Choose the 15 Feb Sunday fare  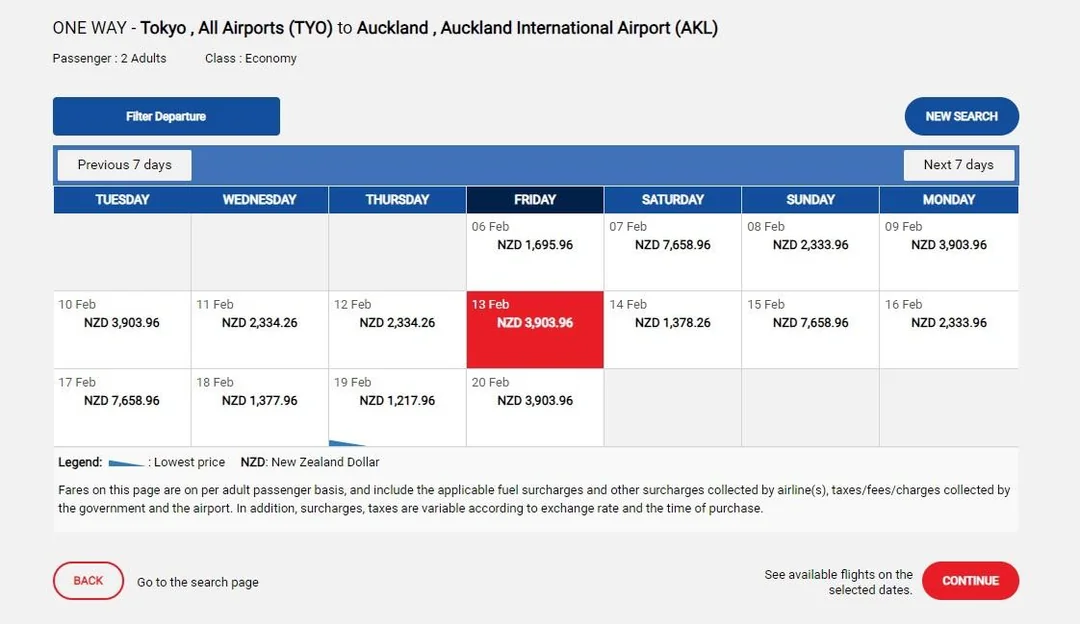click(x=810, y=329)
